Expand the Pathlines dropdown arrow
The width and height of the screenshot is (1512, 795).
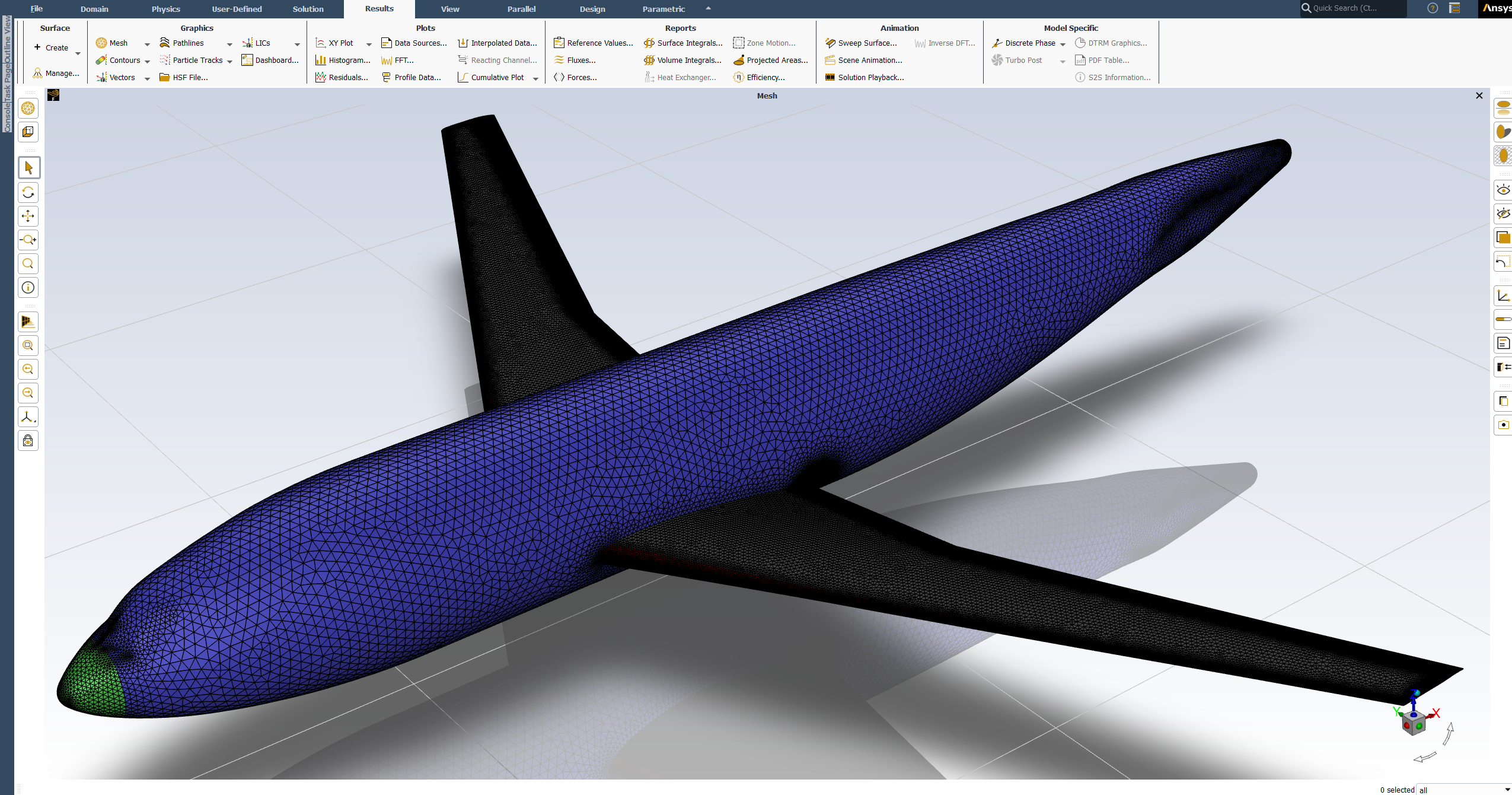point(229,44)
